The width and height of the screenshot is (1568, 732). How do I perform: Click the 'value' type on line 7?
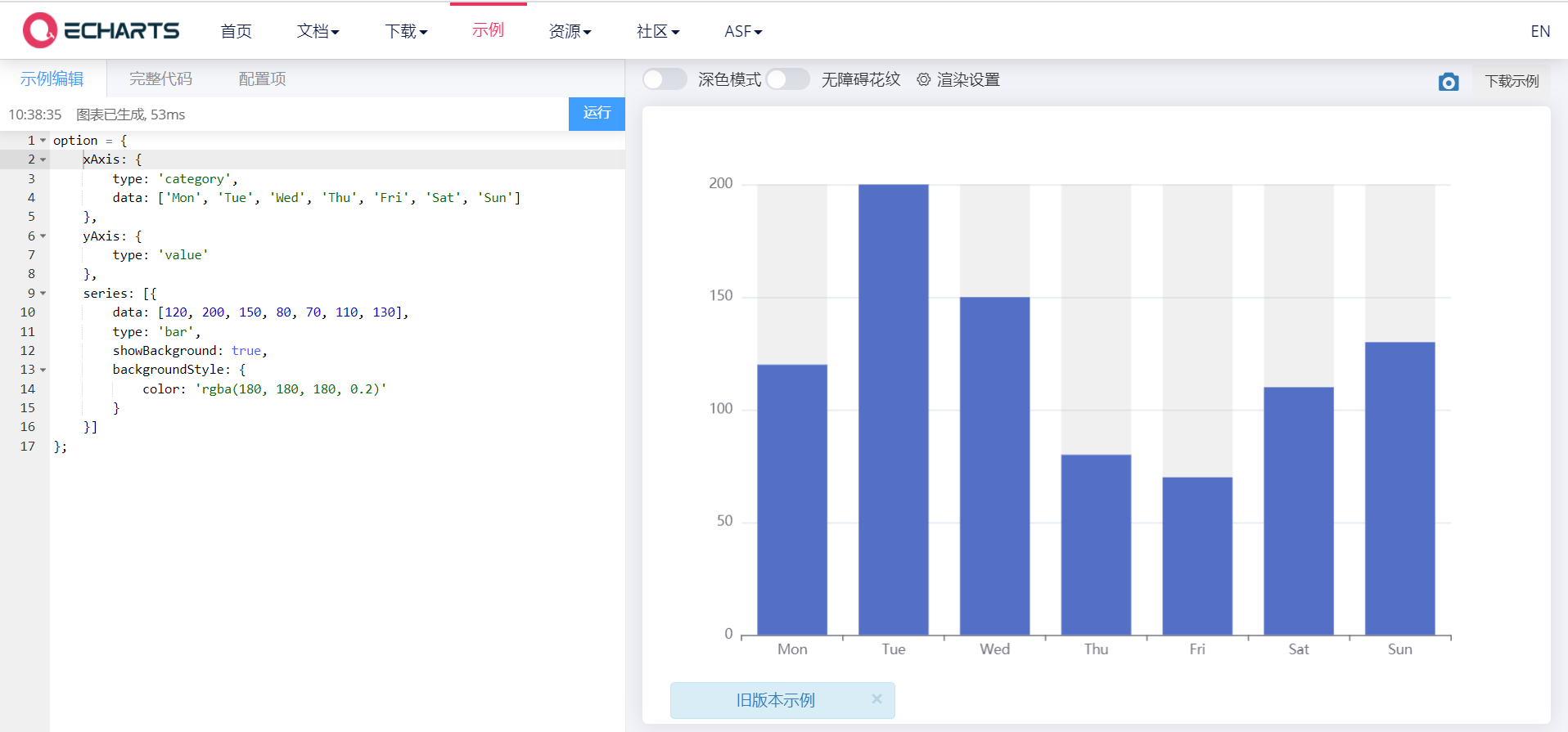pos(183,255)
